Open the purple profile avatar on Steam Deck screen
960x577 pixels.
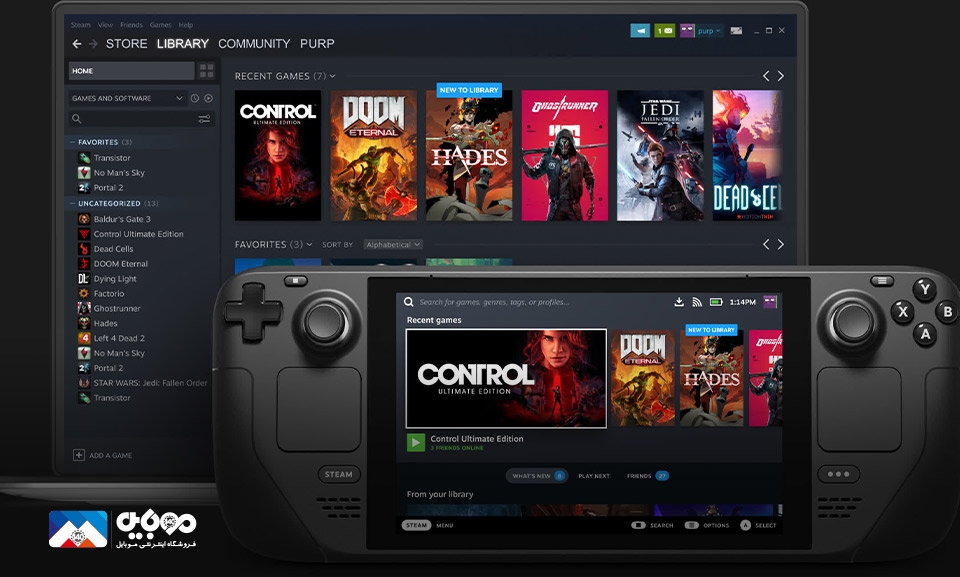click(770, 301)
